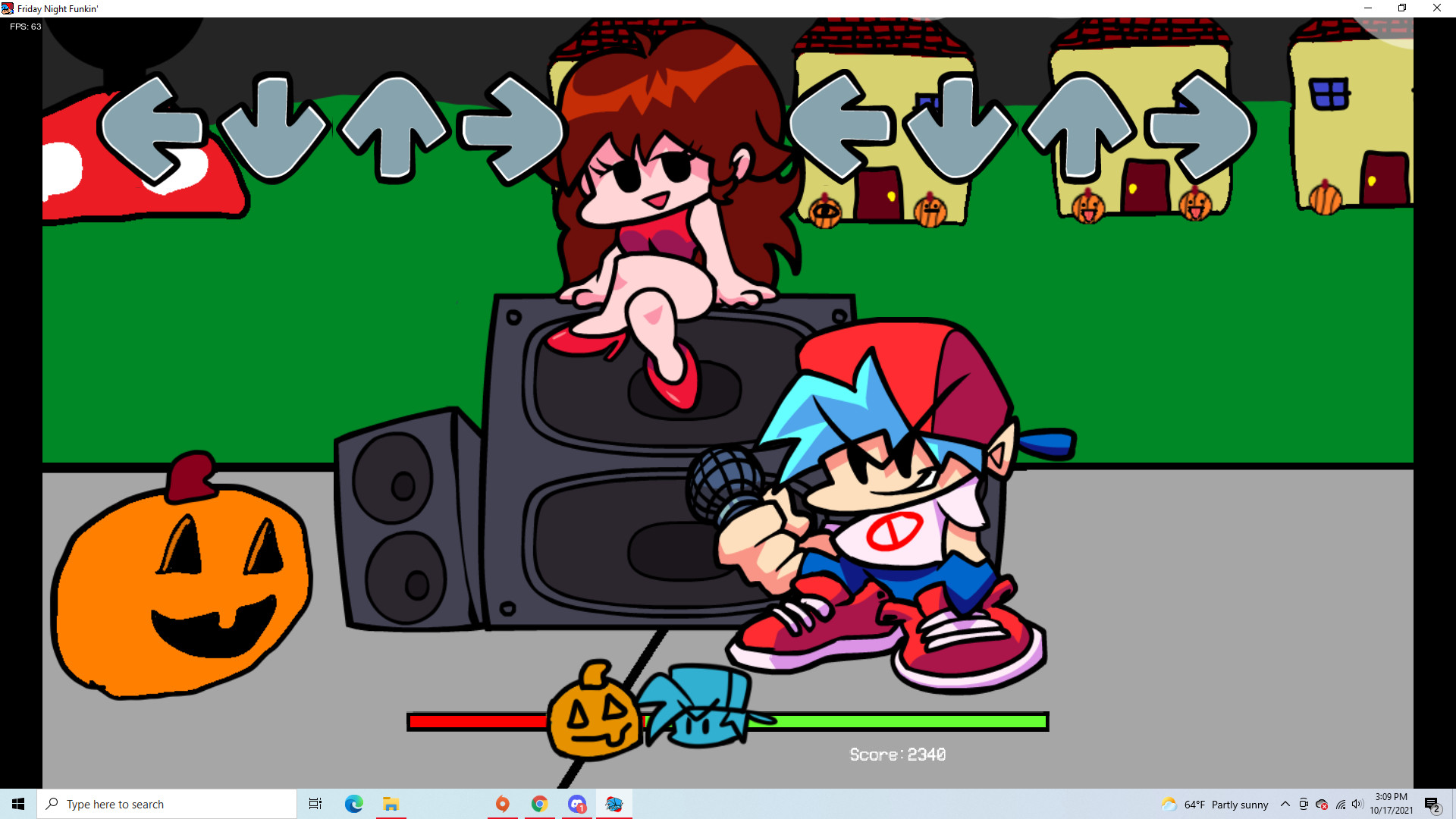
Task: Open Discord from the taskbar
Action: point(577,804)
